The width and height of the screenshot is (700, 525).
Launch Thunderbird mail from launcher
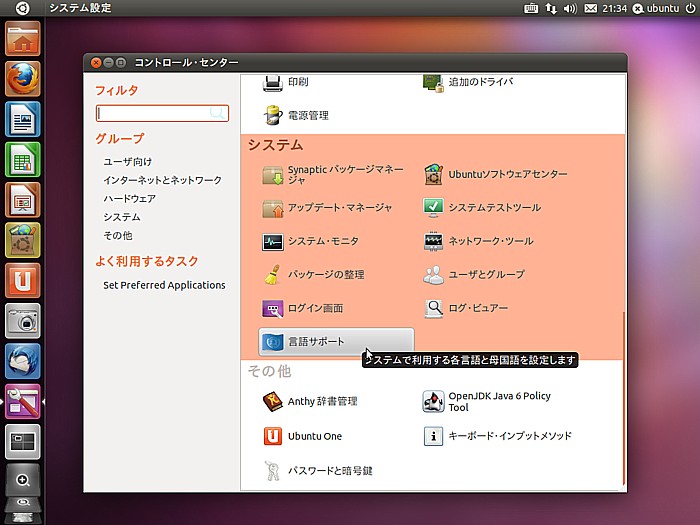point(23,361)
